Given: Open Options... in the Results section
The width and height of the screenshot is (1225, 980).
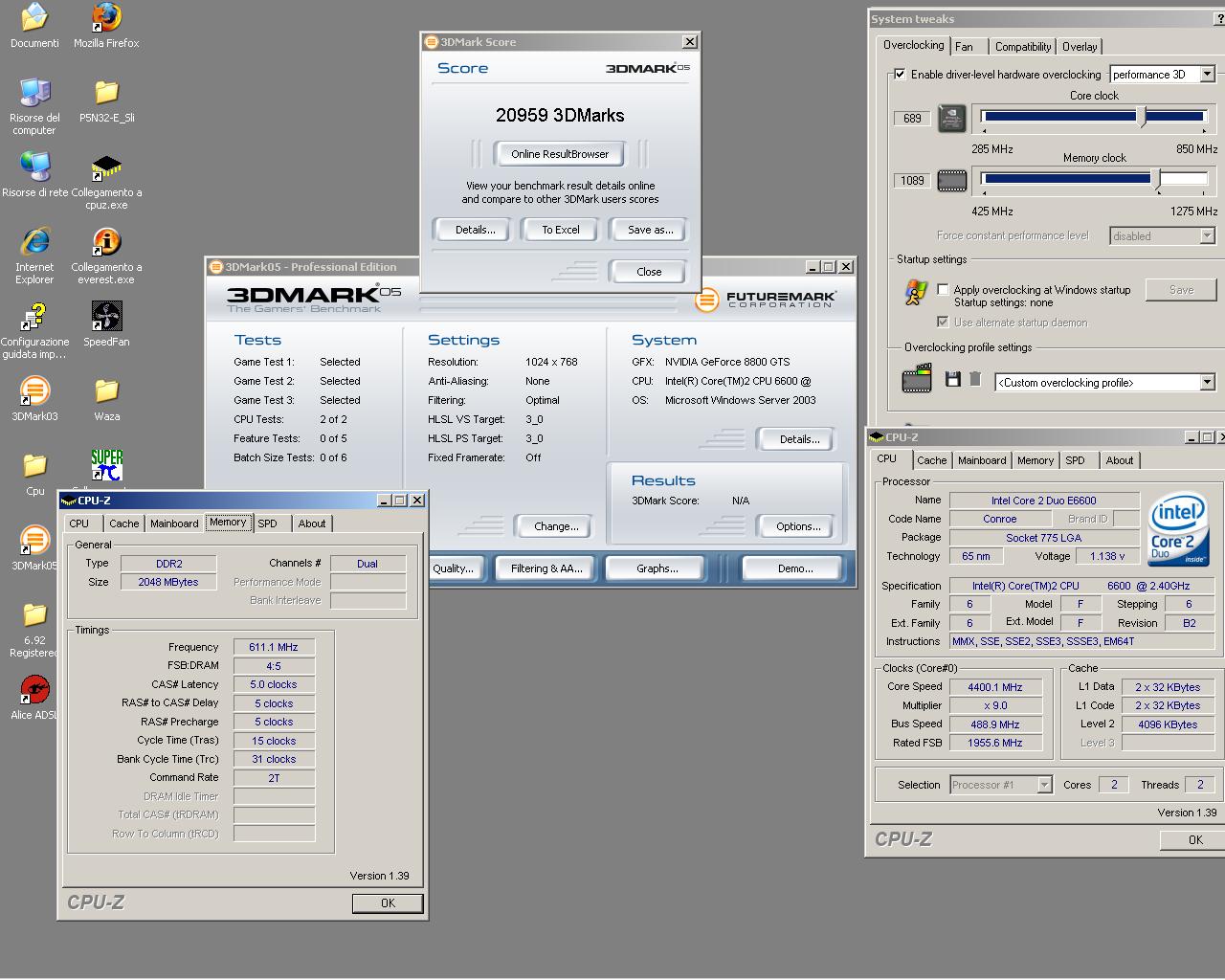Looking at the screenshot, I should (x=798, y=526).
